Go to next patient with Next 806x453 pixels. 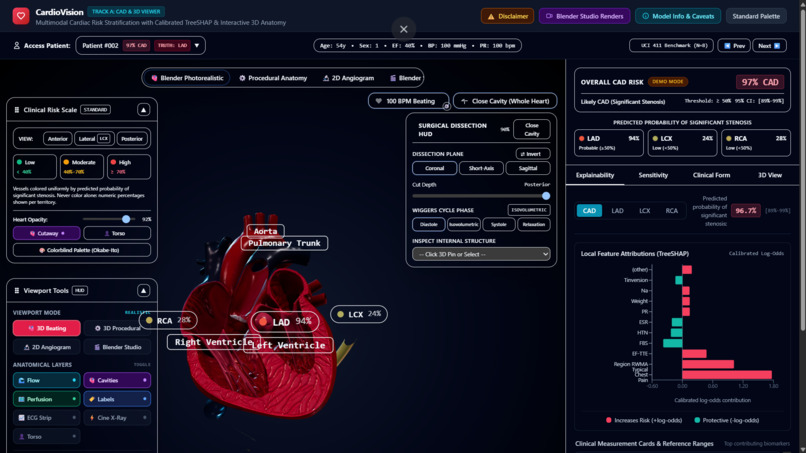[x=770, y=46]
